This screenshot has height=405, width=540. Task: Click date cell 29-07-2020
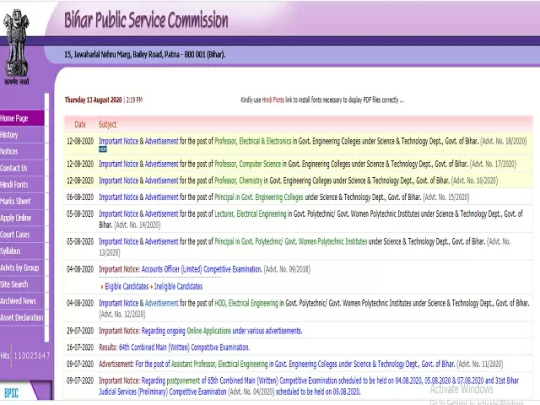(80, 331)
